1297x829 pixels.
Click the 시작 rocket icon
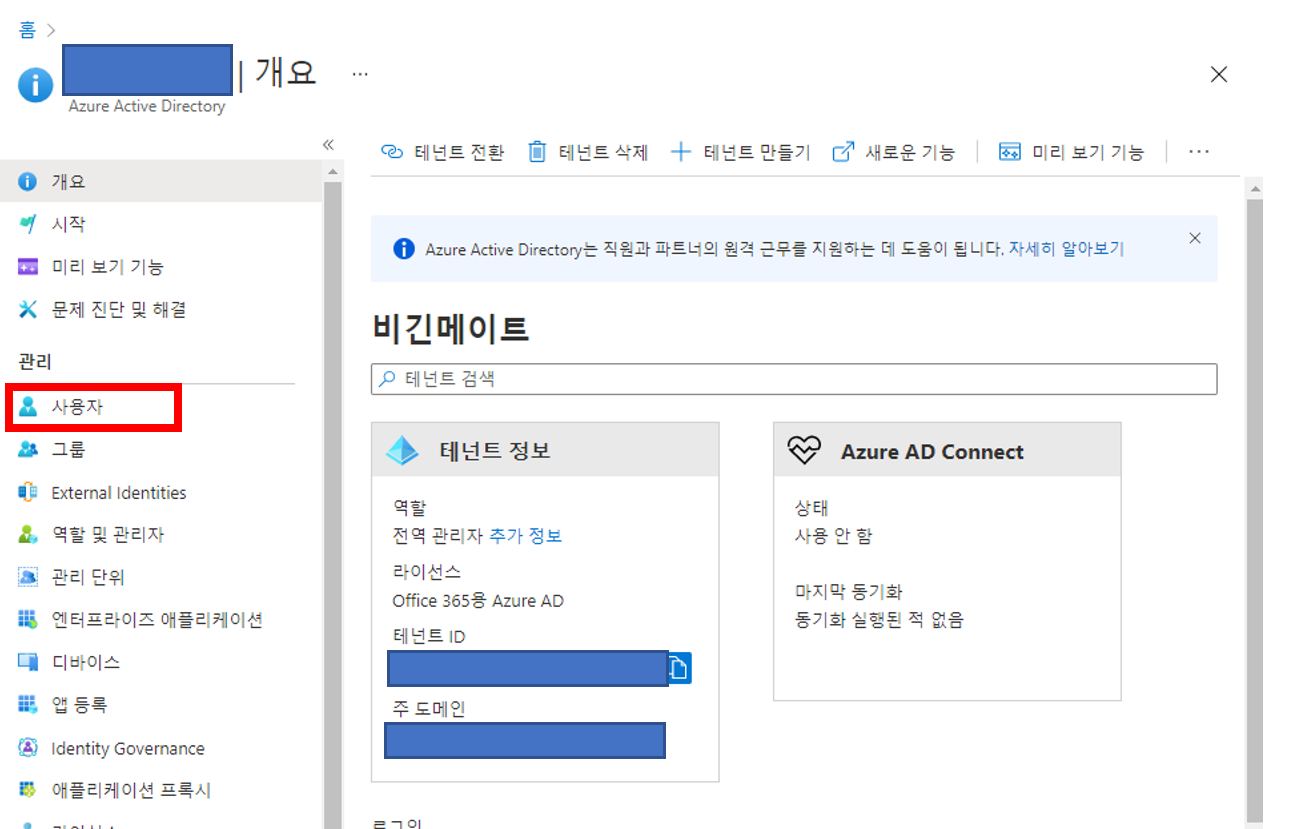pyautogui.click(x=28, y=224)
